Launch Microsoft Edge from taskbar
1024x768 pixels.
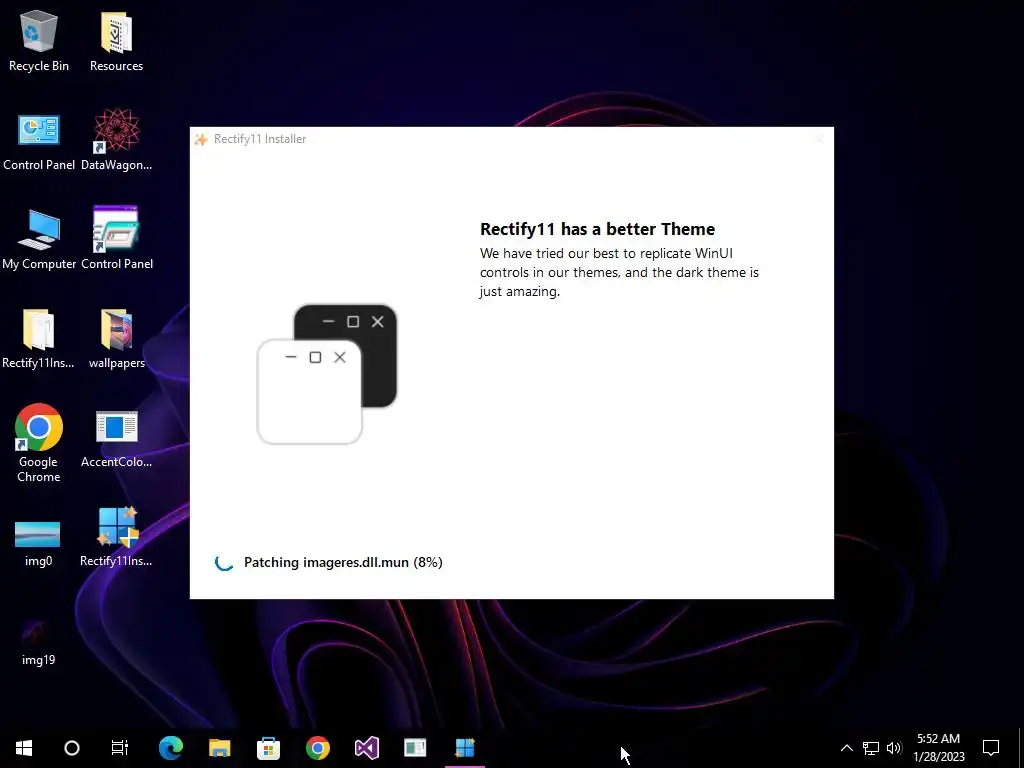coord(171,748)
